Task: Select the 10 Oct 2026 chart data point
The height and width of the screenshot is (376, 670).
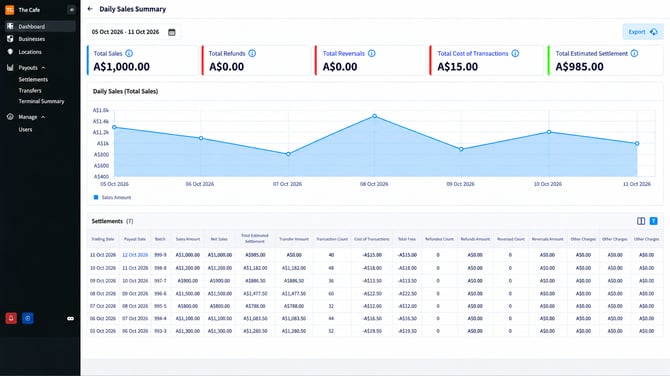Action: click(549, 132)
